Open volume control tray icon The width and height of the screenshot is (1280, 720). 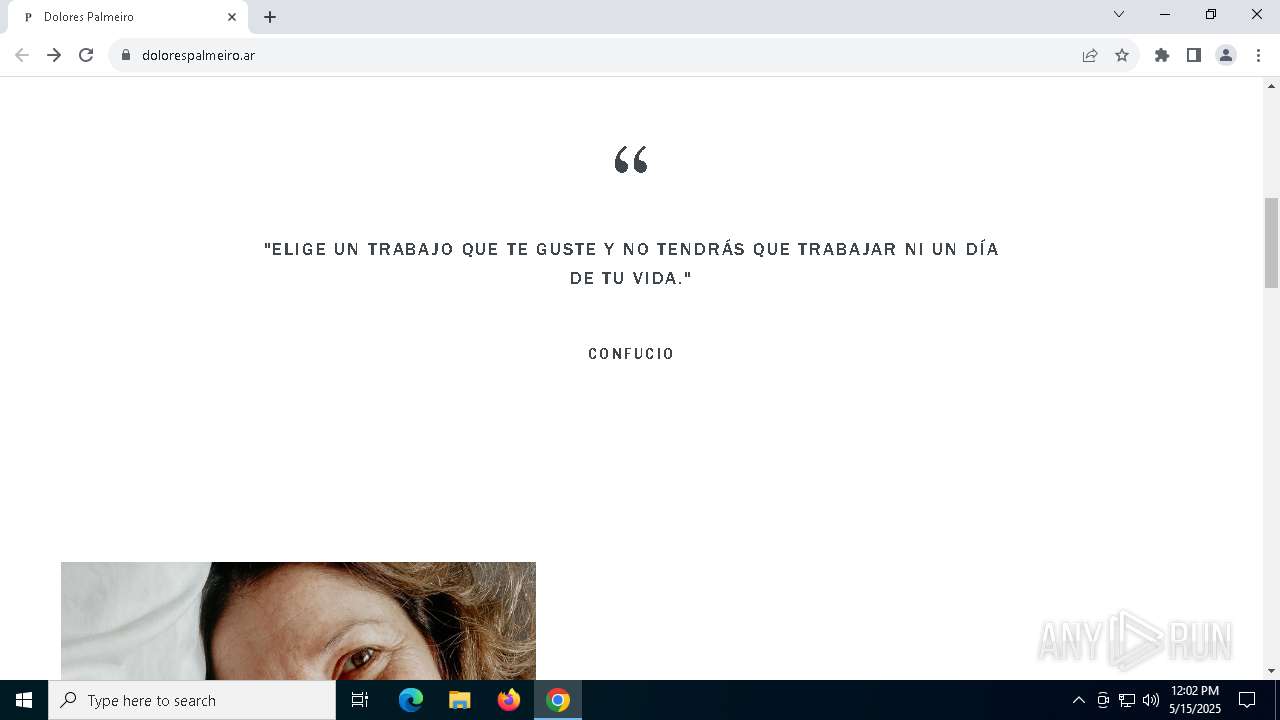click(x=1151, y=700)
